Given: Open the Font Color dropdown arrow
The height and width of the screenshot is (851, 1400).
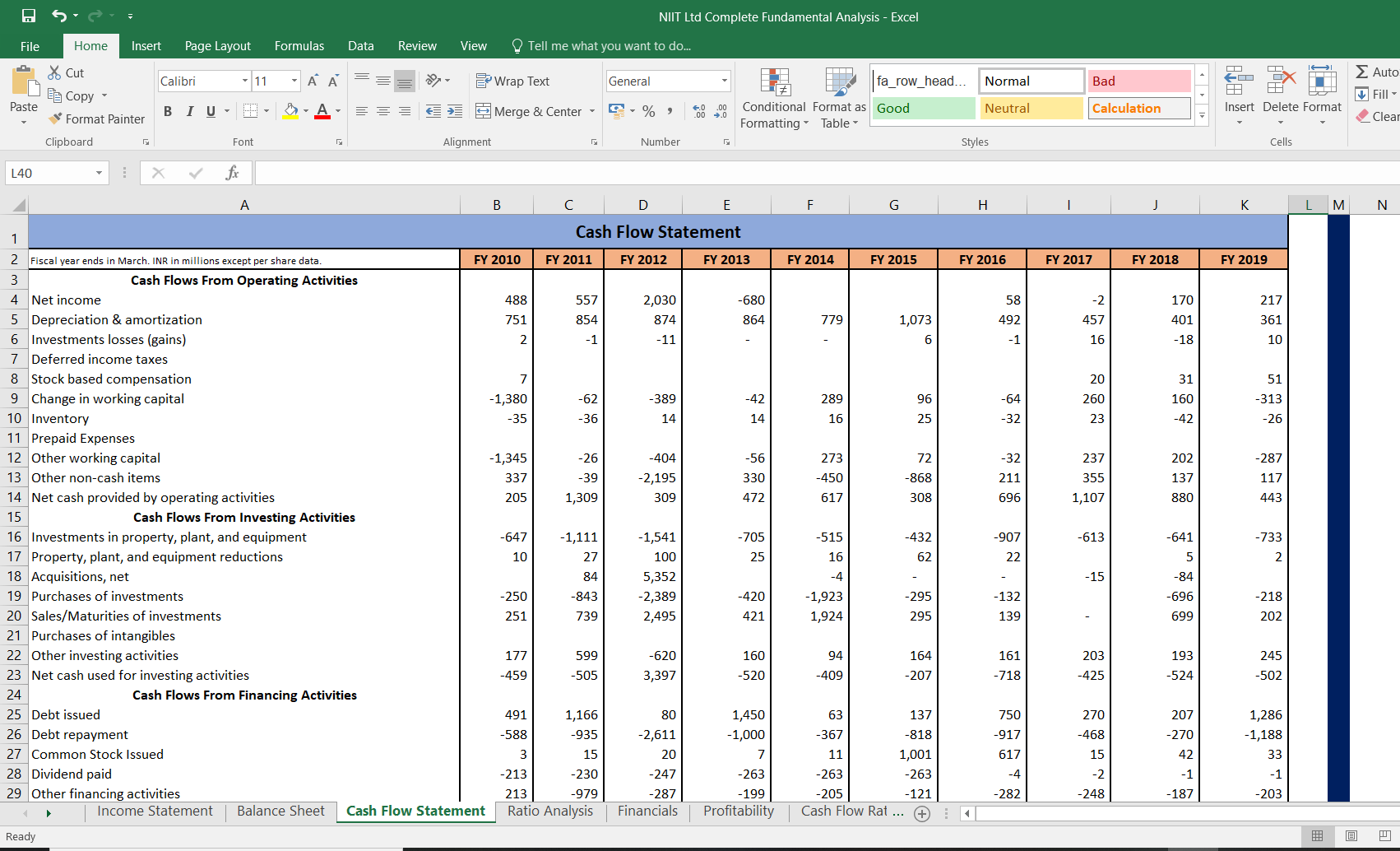Looking at the screenshot, I should [x=338, y=111].
